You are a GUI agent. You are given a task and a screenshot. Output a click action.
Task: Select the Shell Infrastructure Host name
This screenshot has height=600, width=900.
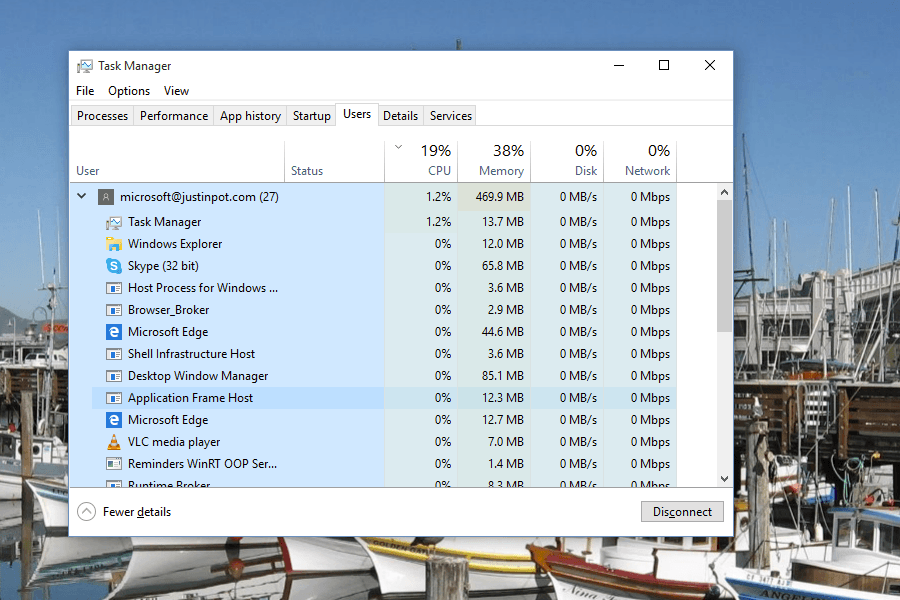191,354
